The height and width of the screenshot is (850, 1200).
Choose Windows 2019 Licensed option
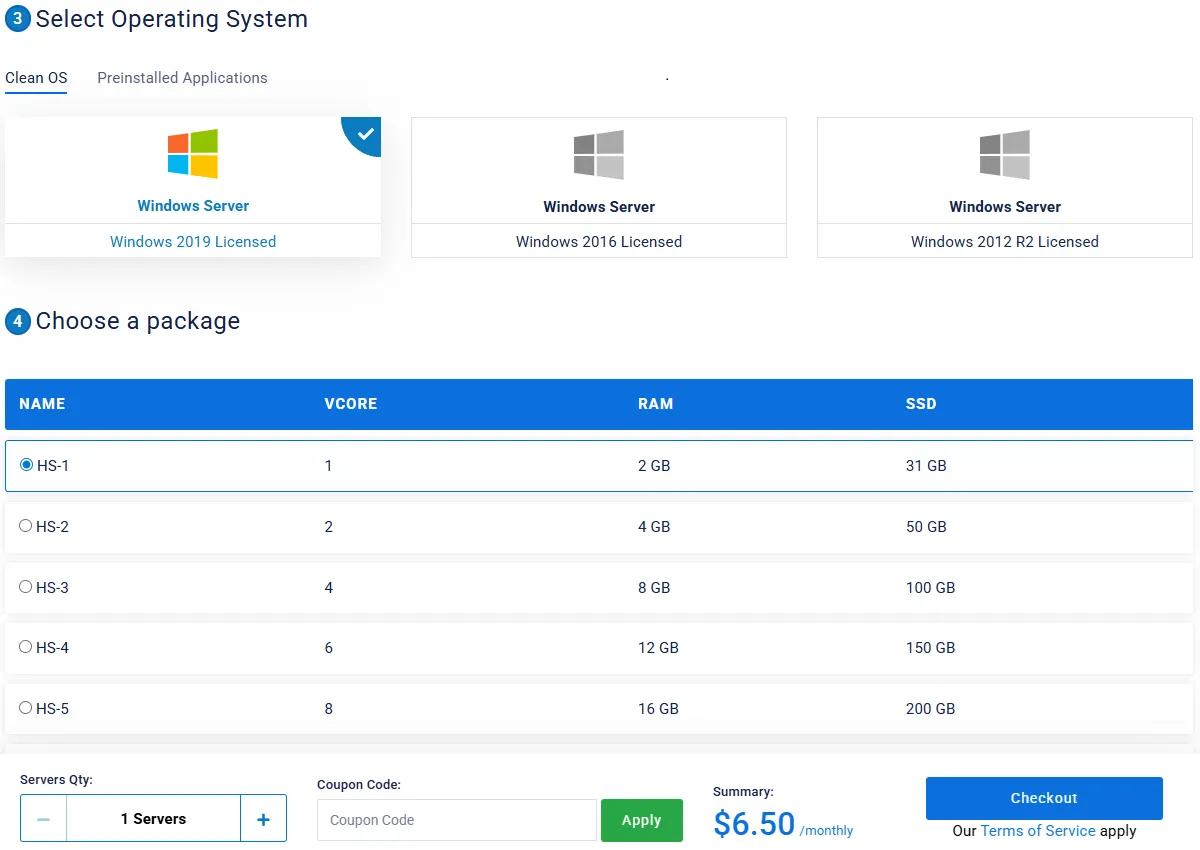tap(193, 241)
